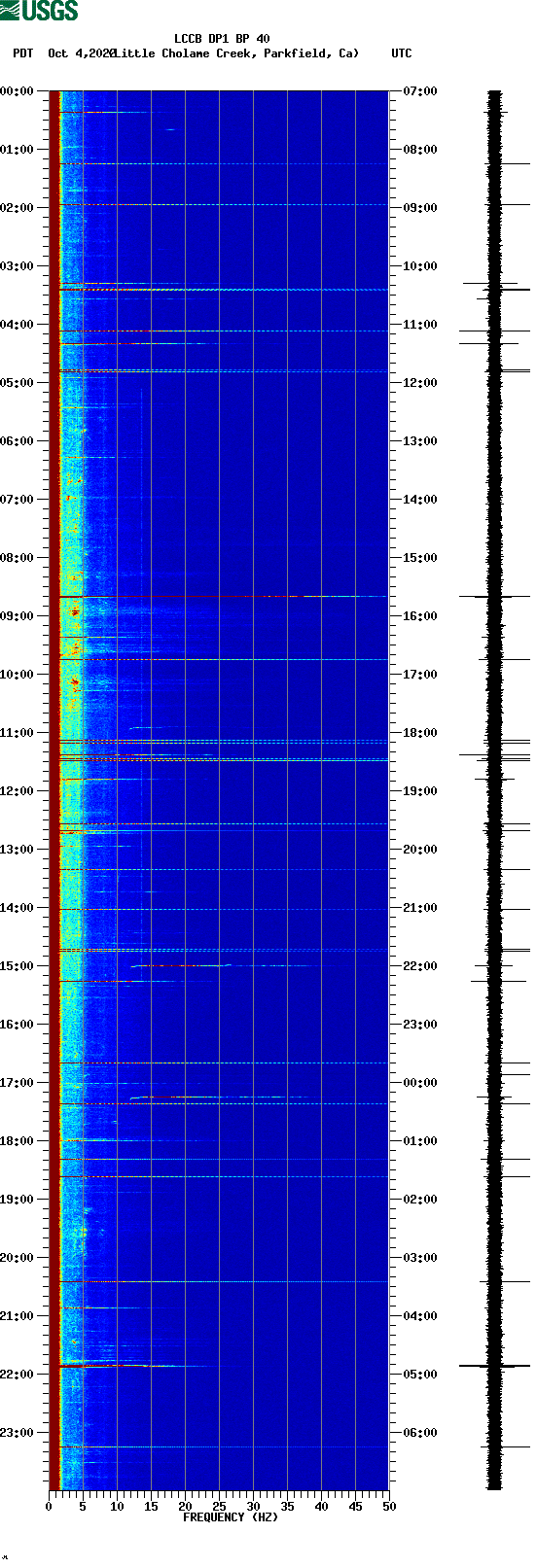
Task: Click the 50 Hz frequency tick label
Action: pos(389,1507)
